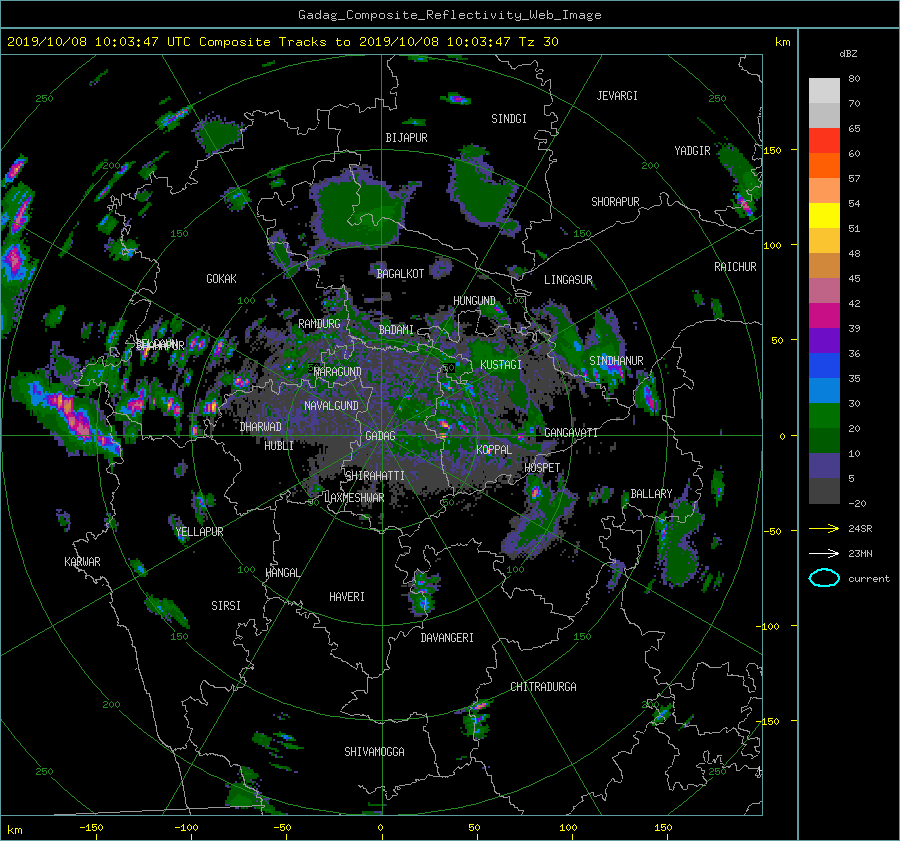The width and height of the screenshot is (900, 841).
Task: Click the 'km' unit label at bottom-left axis
Action: pos(14,830)
